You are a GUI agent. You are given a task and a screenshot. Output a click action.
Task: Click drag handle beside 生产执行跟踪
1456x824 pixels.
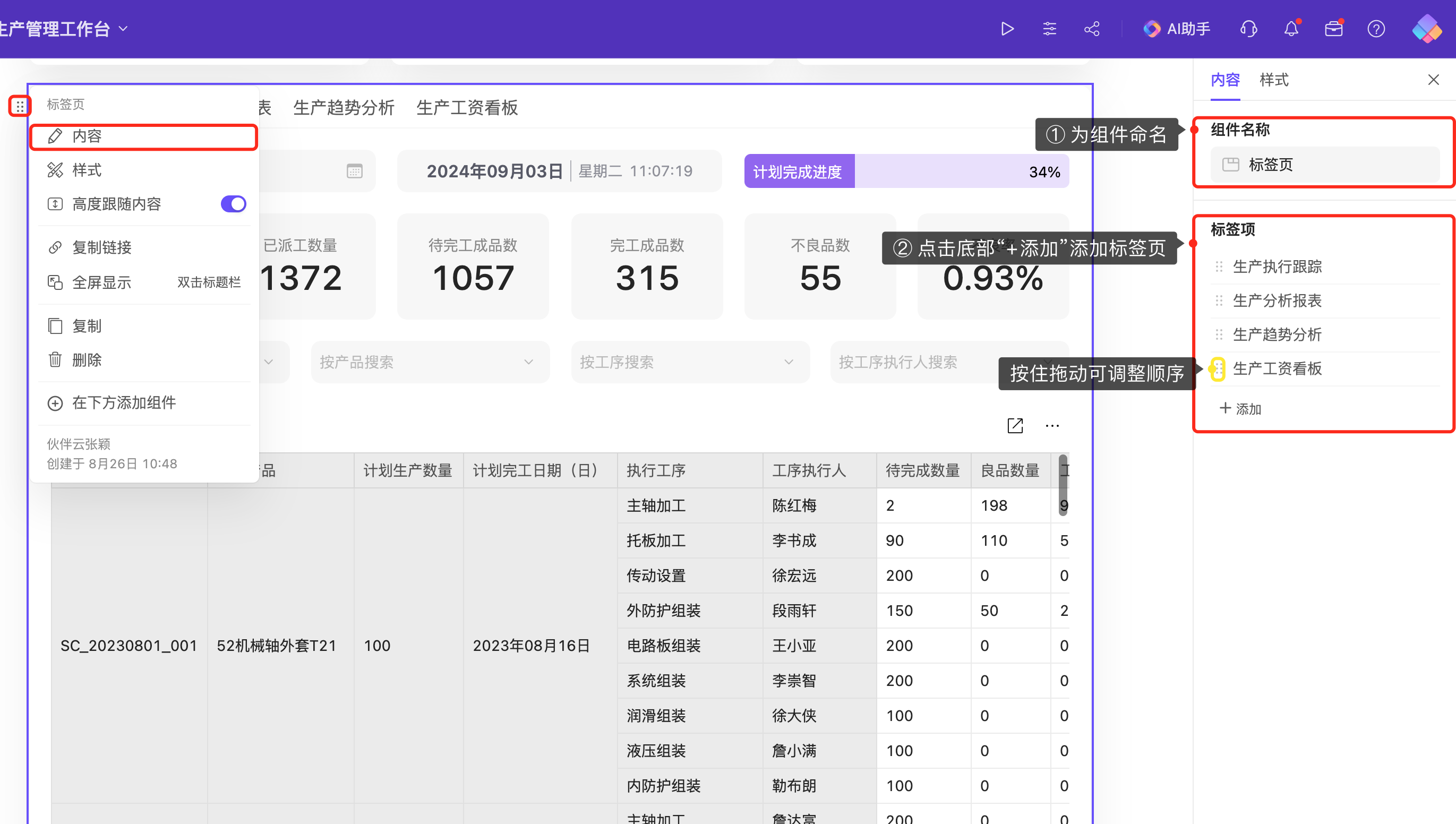1218,267
